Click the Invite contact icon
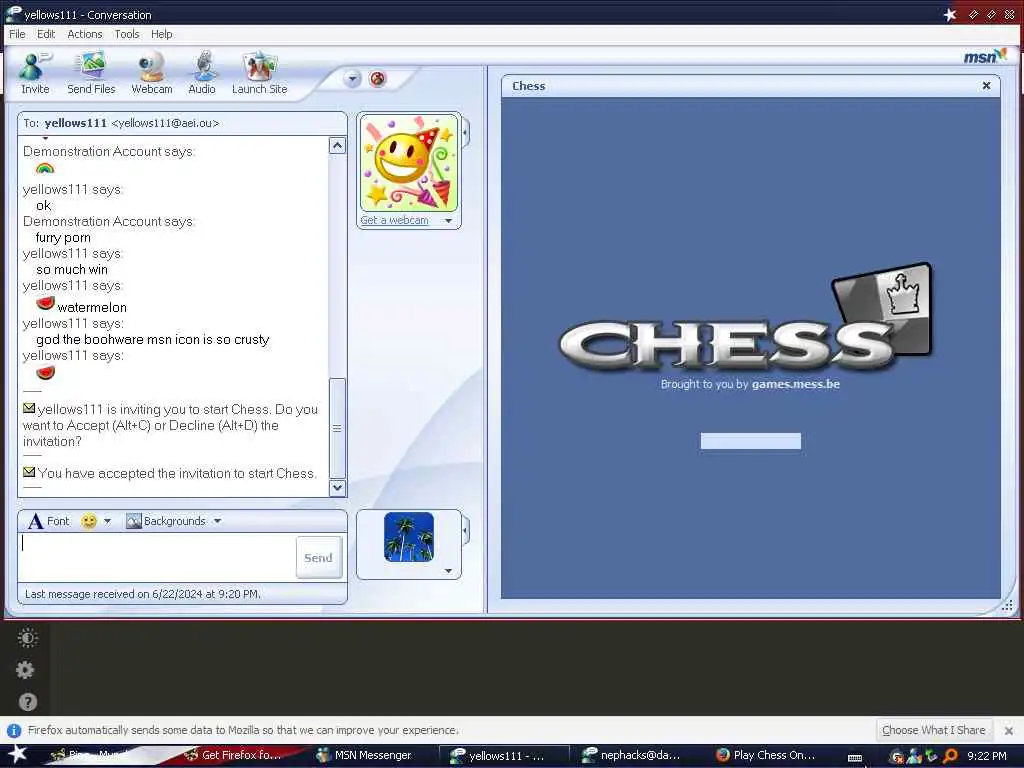Screen dimensions: 1024x768 tap(35, 73)
